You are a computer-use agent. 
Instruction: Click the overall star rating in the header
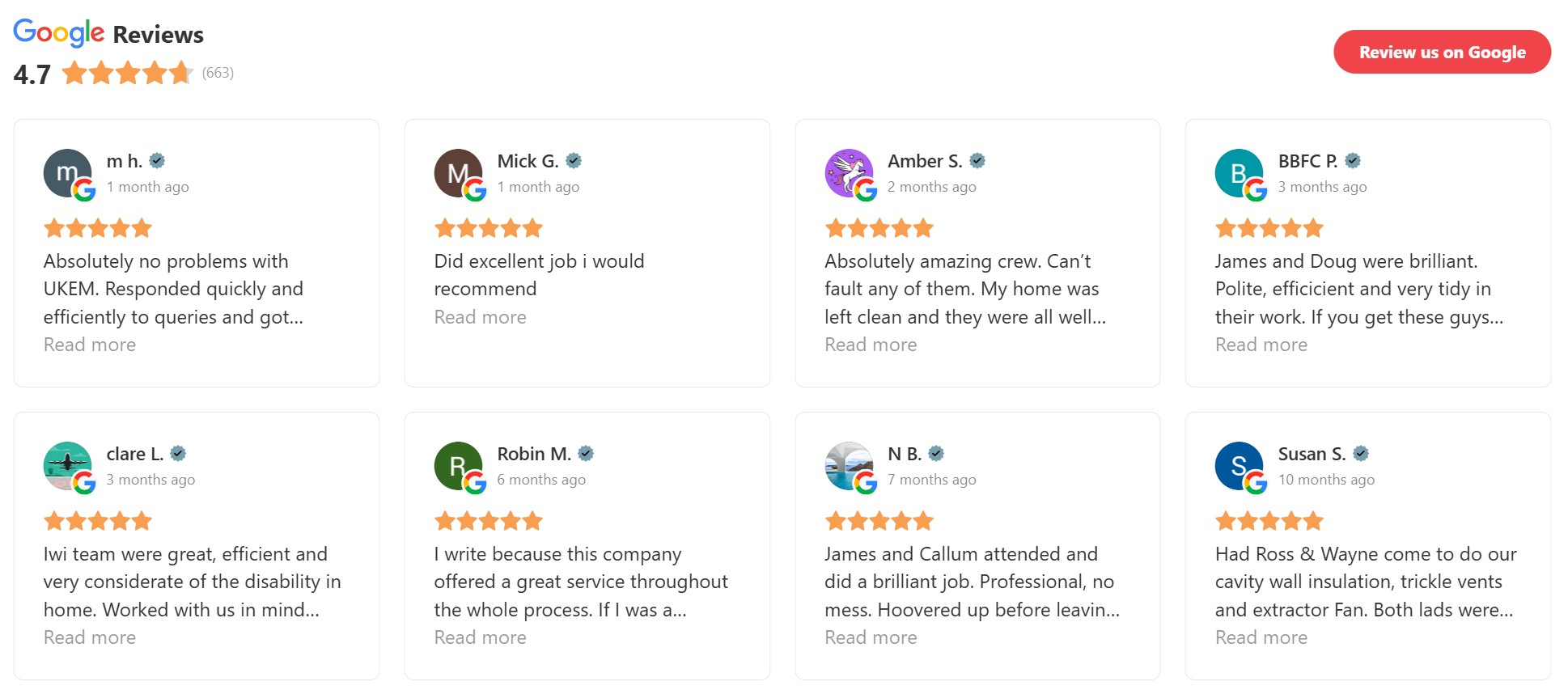point(128,74)
